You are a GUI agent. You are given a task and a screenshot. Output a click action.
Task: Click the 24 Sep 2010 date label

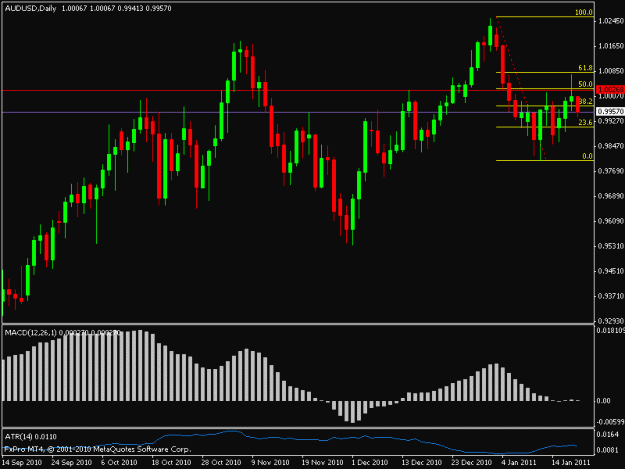(71, 462)
